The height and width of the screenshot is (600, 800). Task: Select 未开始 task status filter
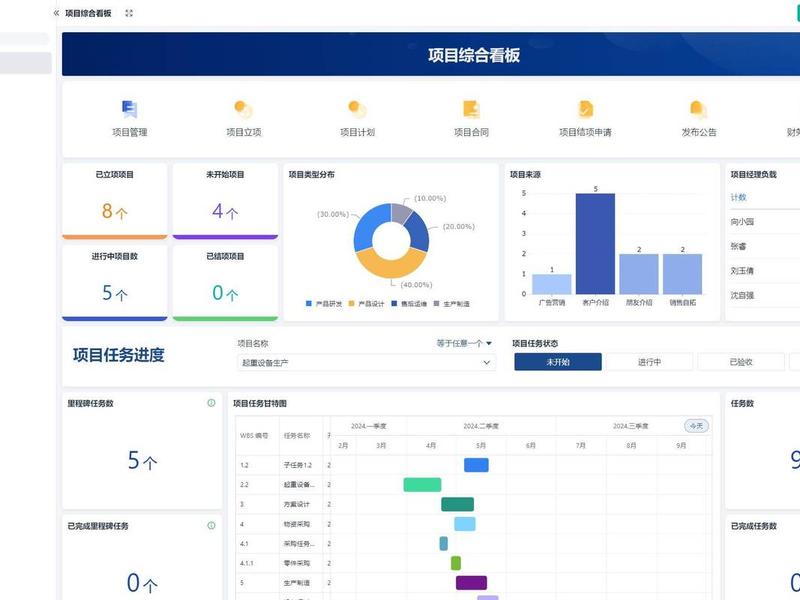coord(558,362)
